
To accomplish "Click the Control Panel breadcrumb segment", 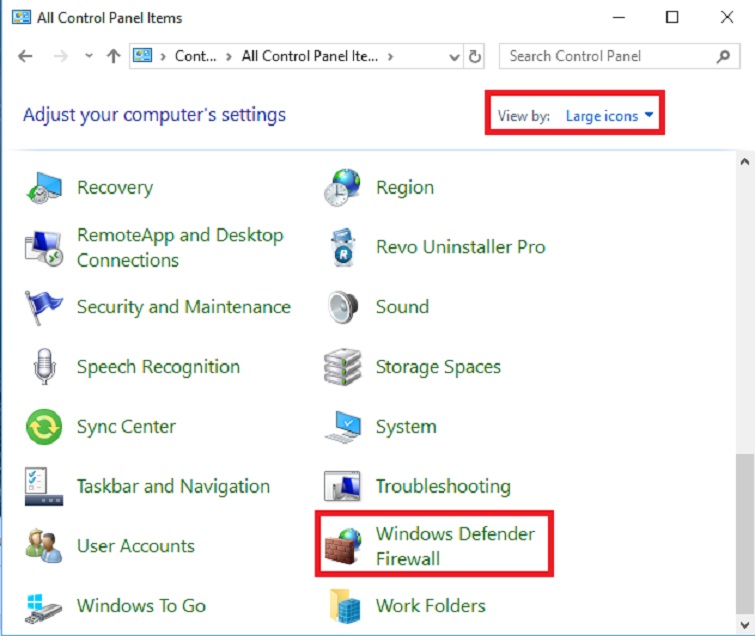I will click(195, 57).
